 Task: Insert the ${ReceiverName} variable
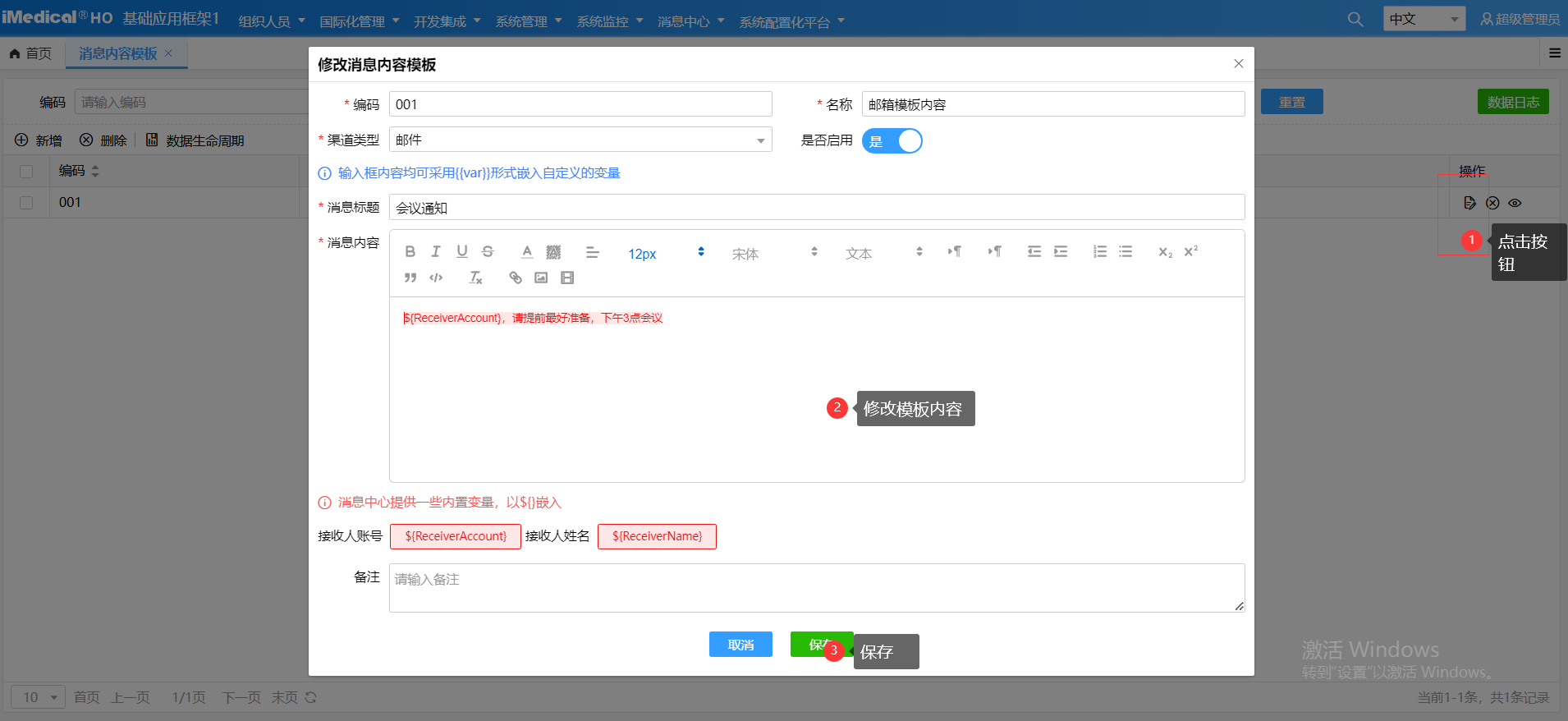point(657,536)
